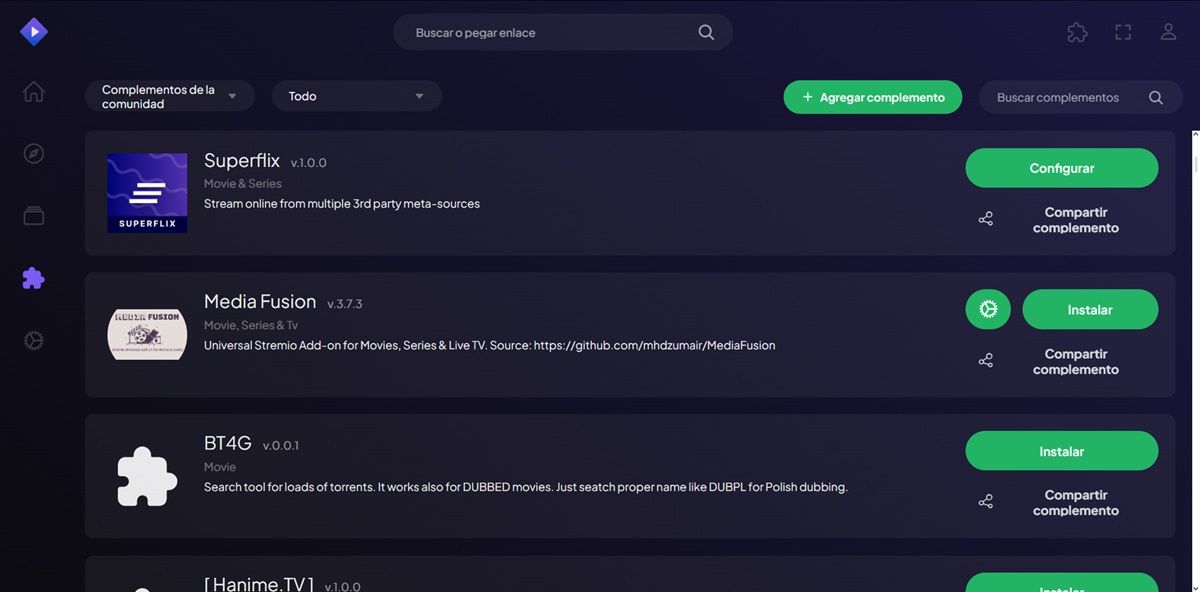Open the Settings gear sidebar icon
Screen dimensions: 1200x592
(x=34, y=341)
